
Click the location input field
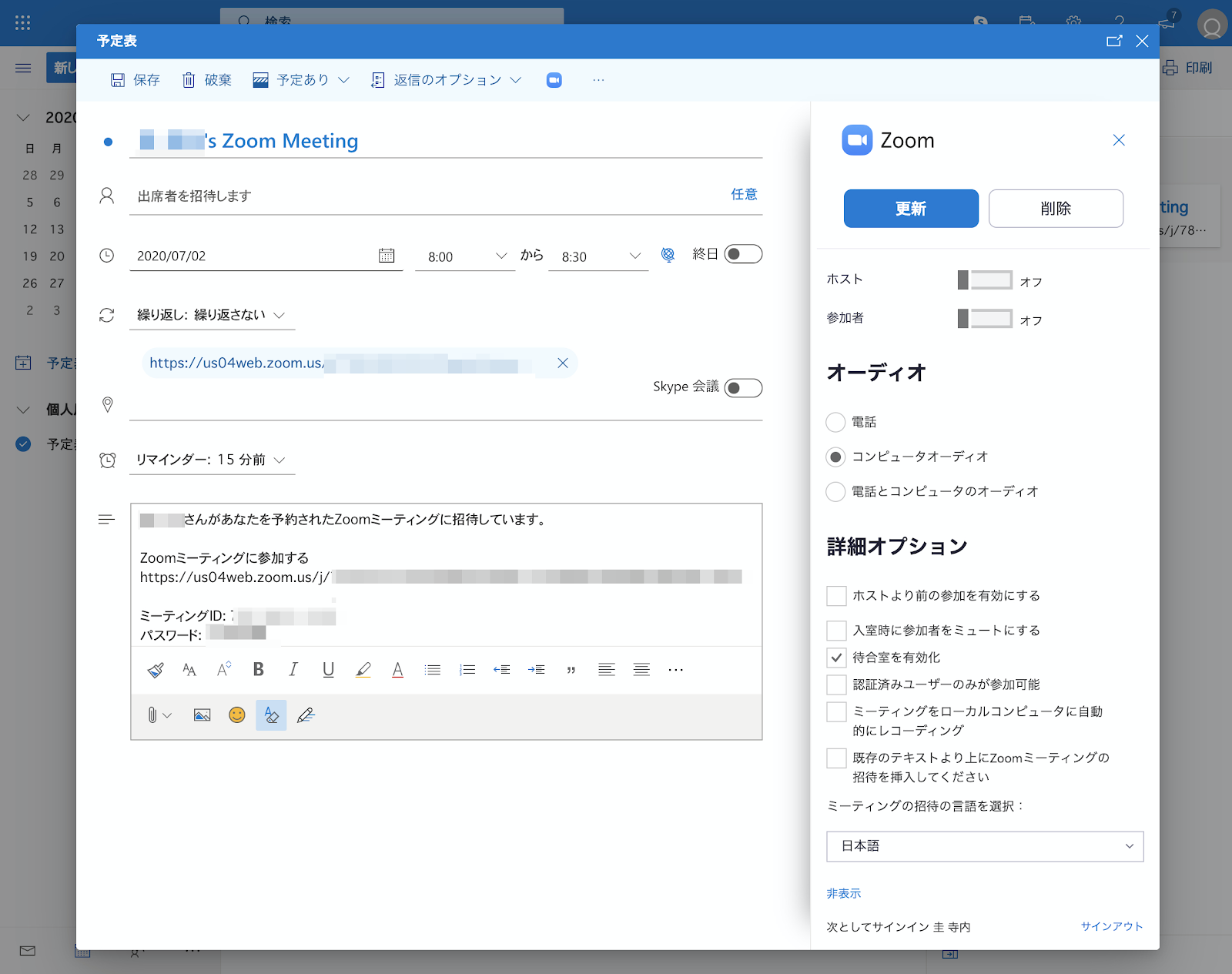pos(446,405)
